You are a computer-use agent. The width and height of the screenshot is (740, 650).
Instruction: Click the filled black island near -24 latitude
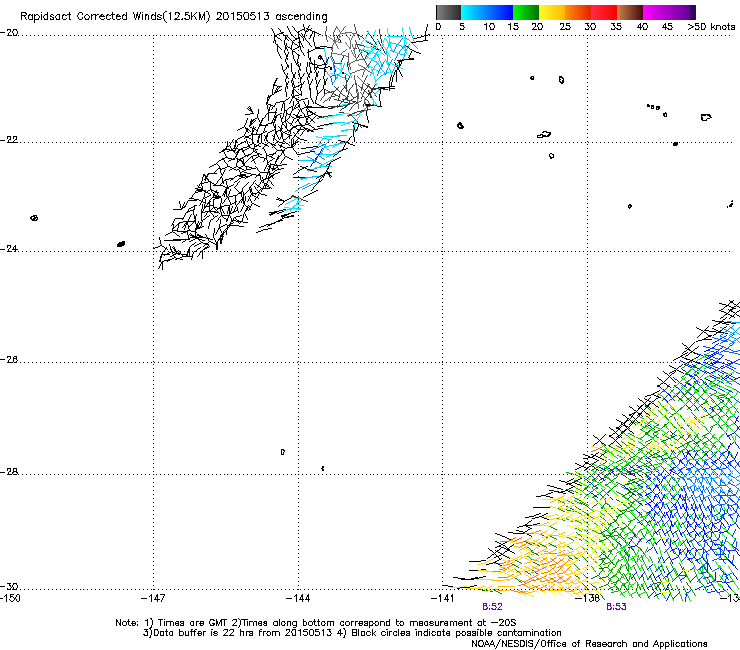[121, 244]
